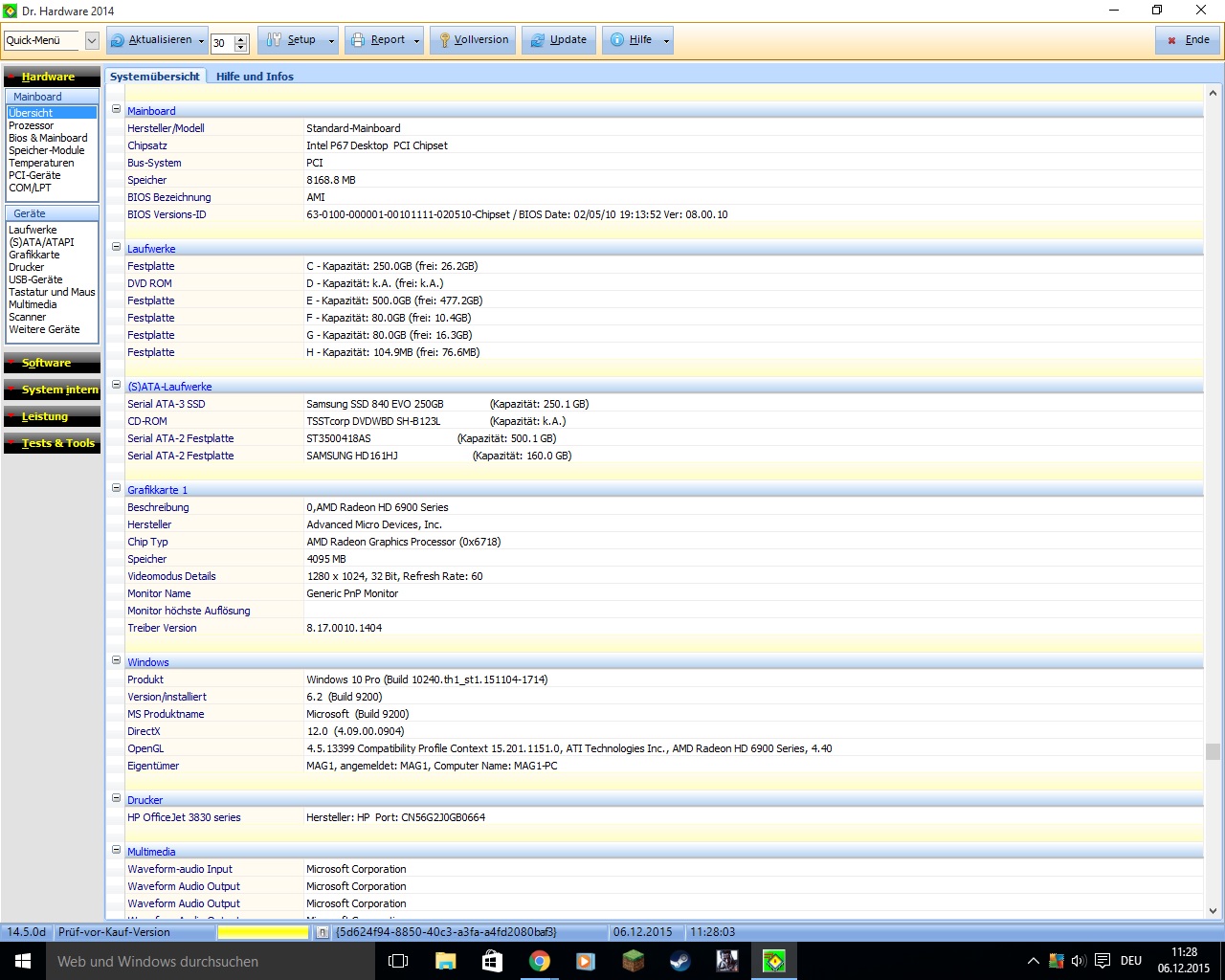The width and height of the screenshot is (1225, 980).
Task: Click the Vollversion button
Action: [474, 40]
